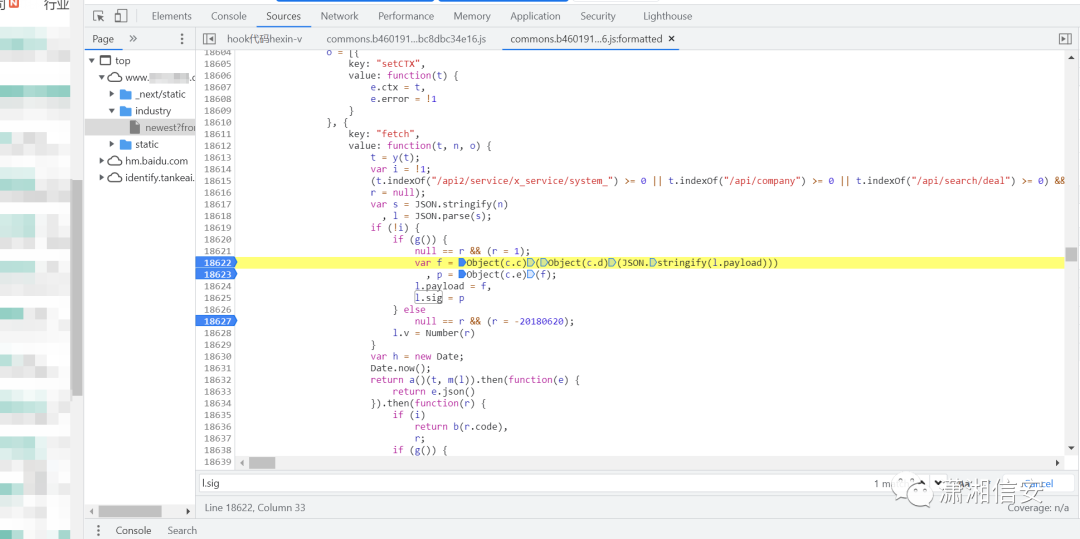The image size is (1080, 539).
Task: Click the industry folder icon
Action: 125,111
